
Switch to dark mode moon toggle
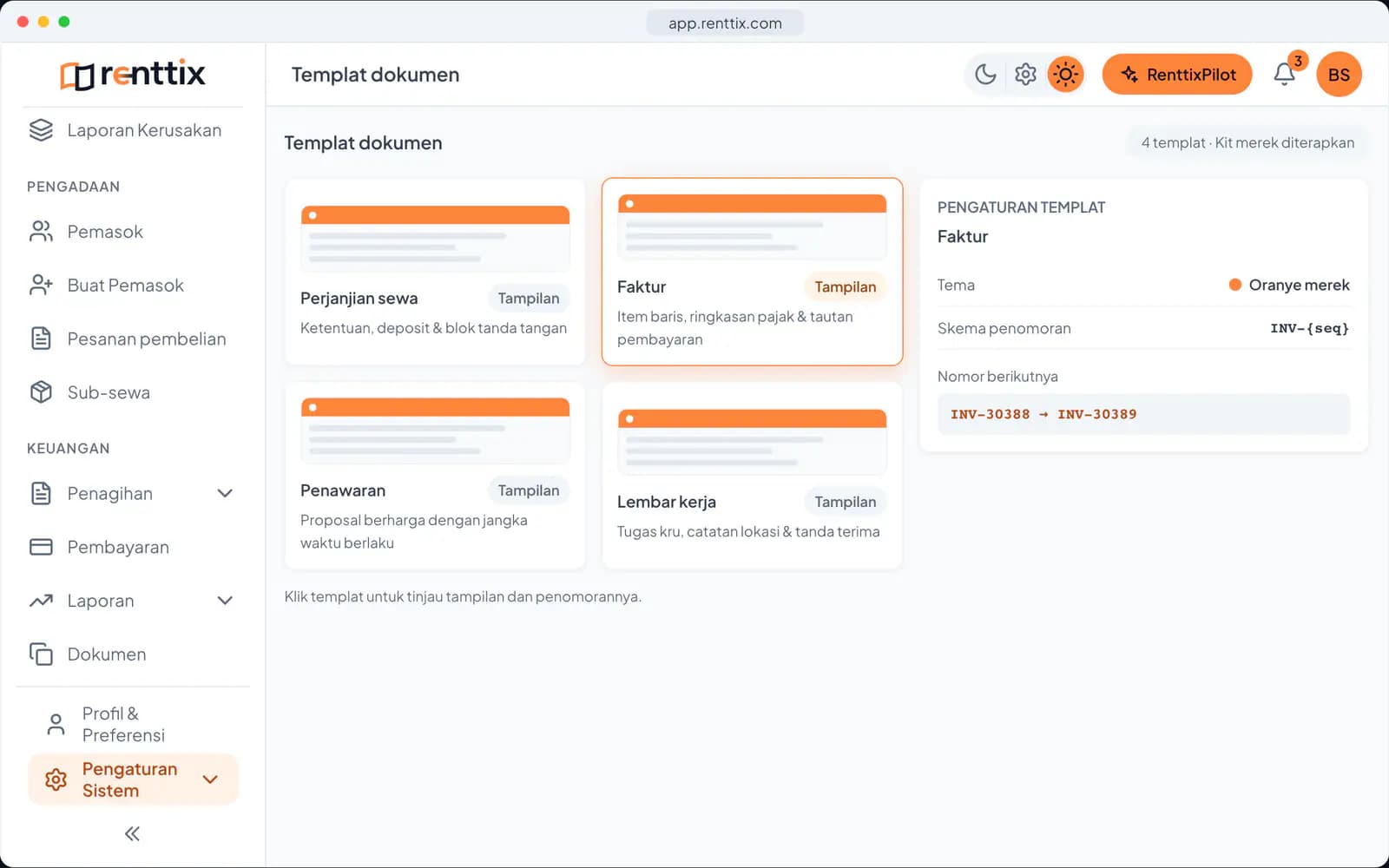[985, 75]
